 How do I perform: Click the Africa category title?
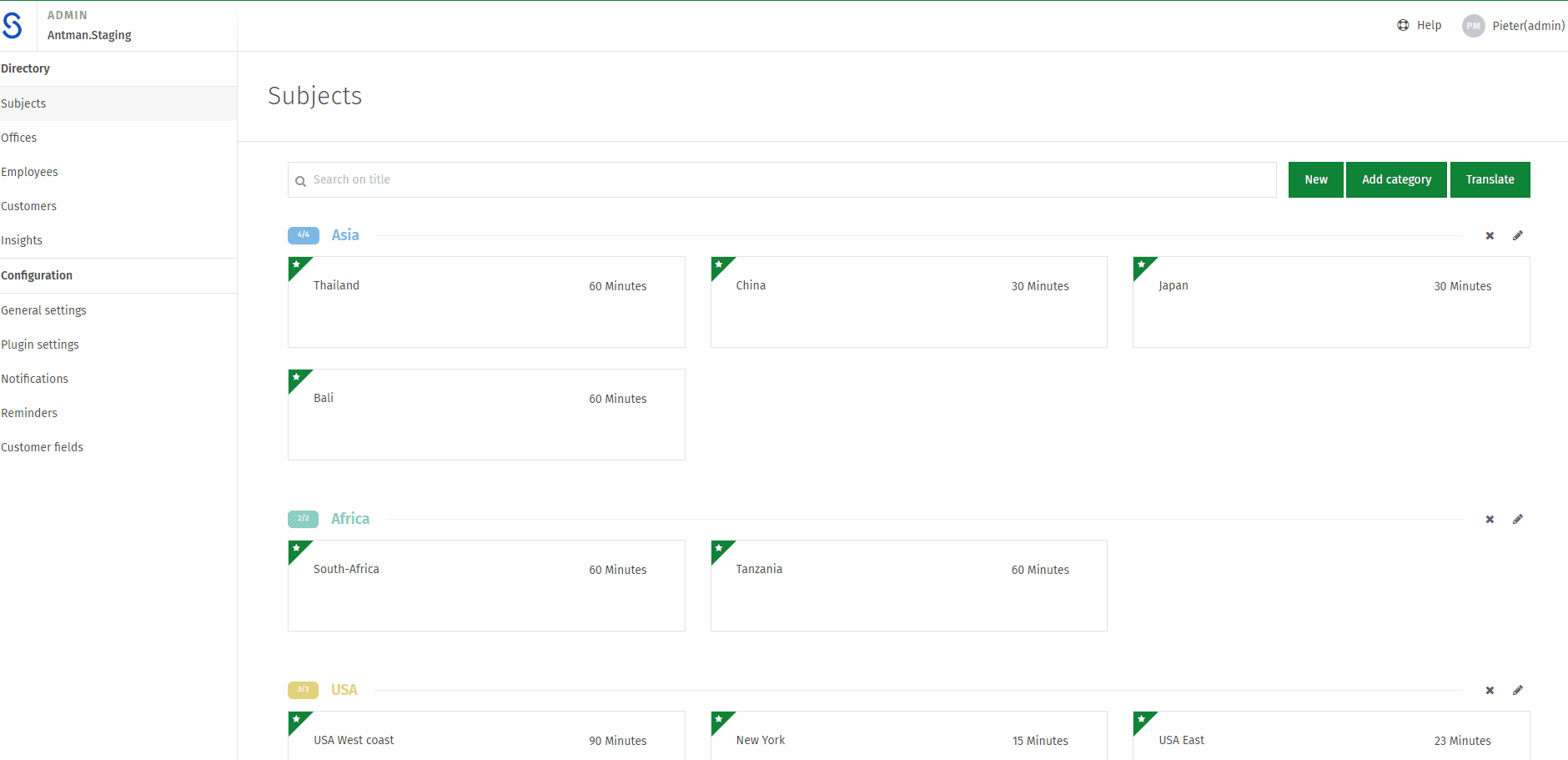tap(350, 519)
